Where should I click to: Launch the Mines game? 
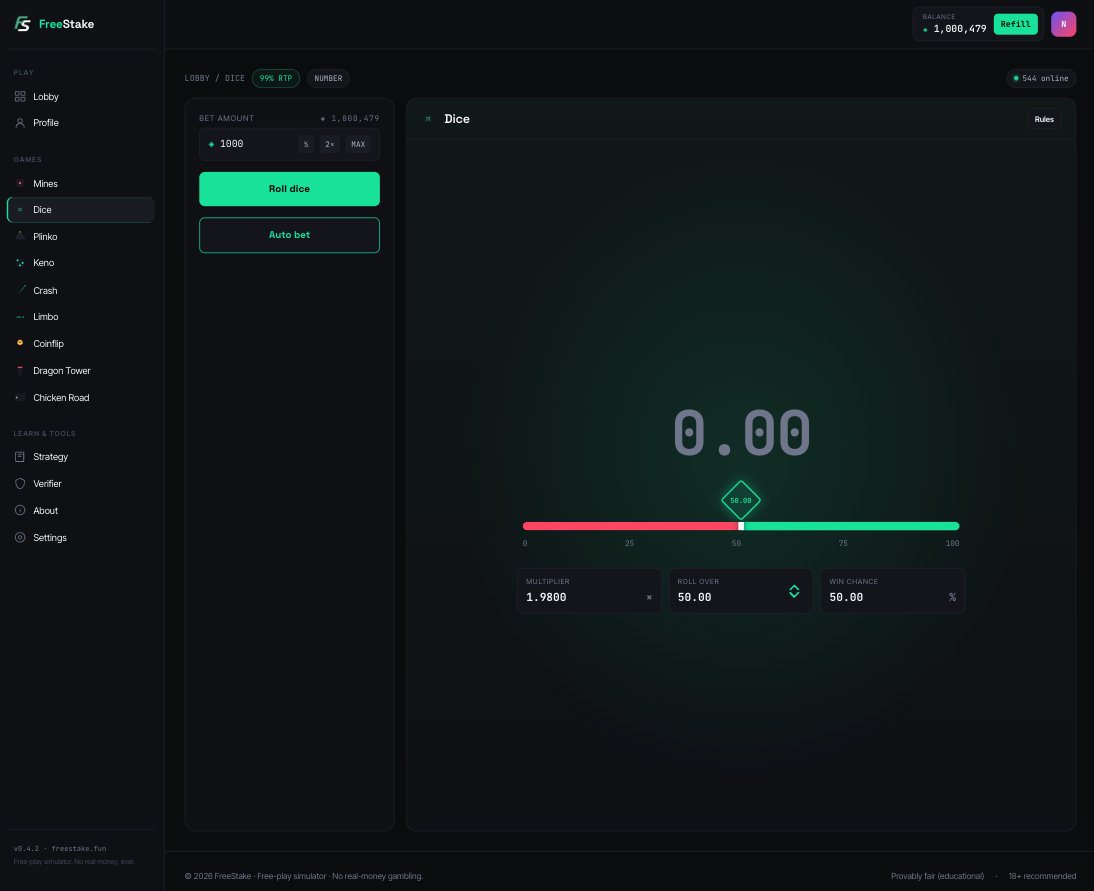point(80,184)
